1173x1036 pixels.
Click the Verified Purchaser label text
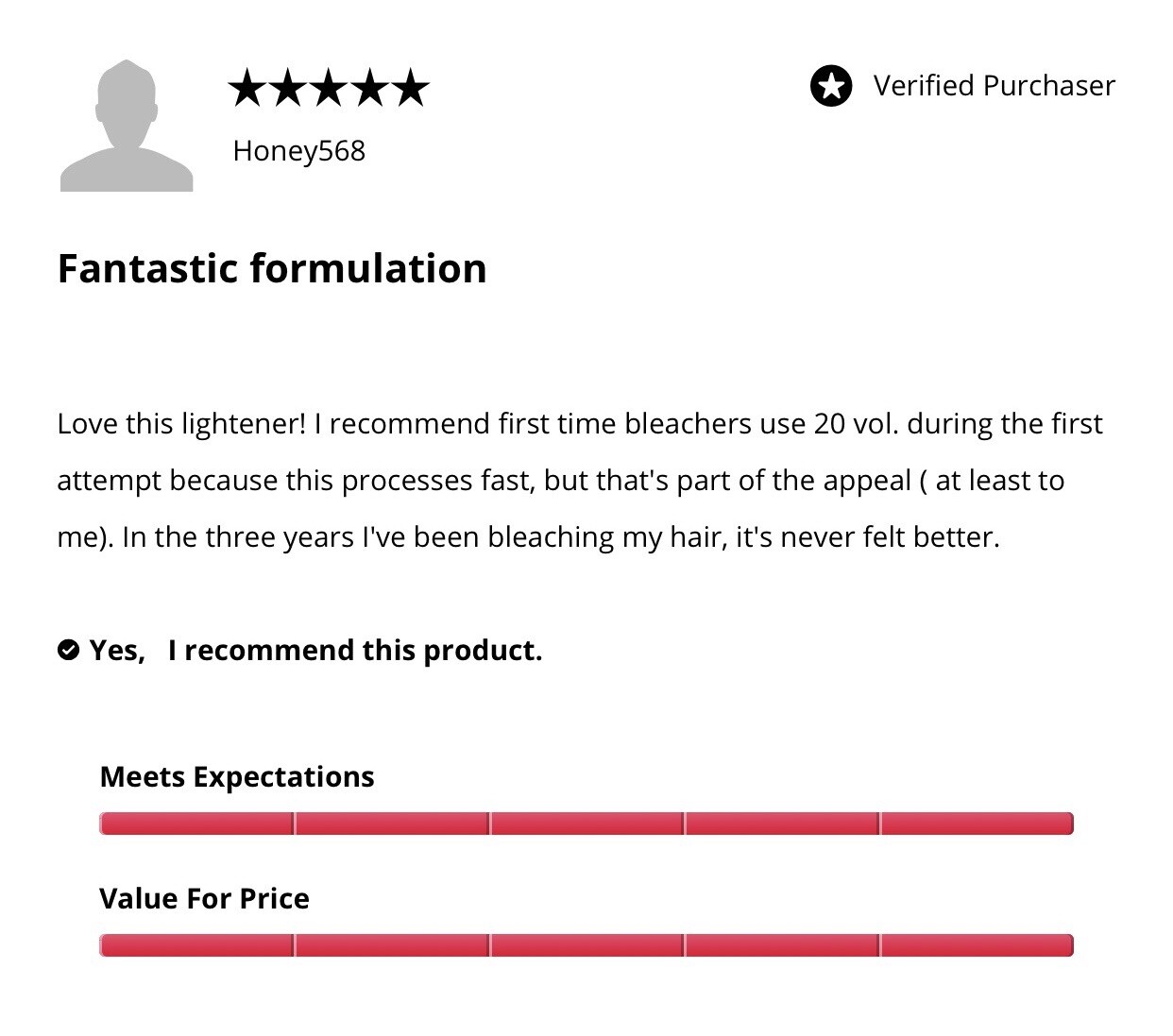(994, 86)
